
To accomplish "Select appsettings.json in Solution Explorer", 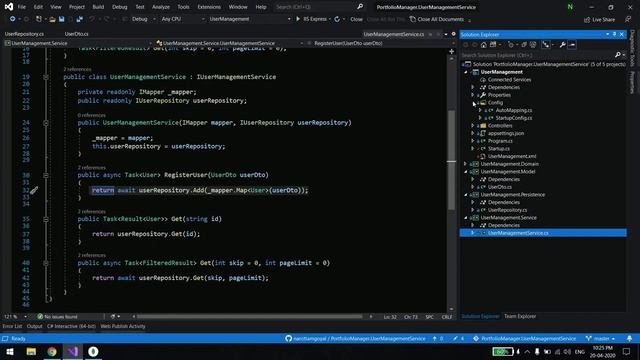I will tap(506, 133).
